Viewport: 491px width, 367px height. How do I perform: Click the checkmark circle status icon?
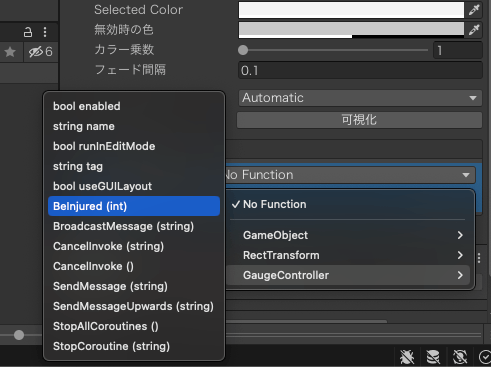coord(485,357)
